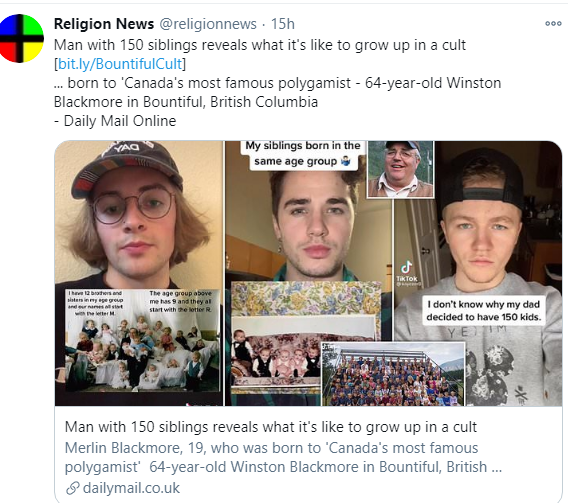Click the tweet text mentioning Winston Blackmore
The width and height of the screenshot is (568, 503).
(x=277, y=92)
